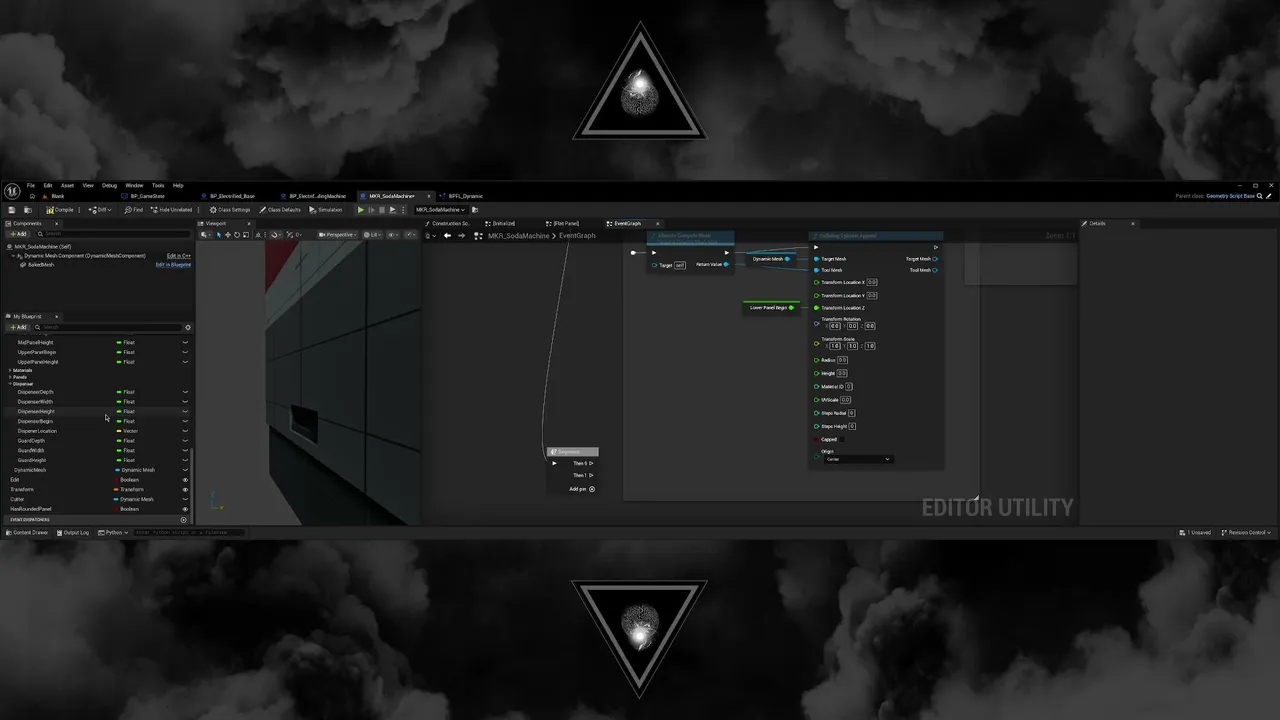This screenshot has width=1280, height=720.
Task: Toggle closed-eye visibility for MidPanelHeight variable
Action: 185,343
